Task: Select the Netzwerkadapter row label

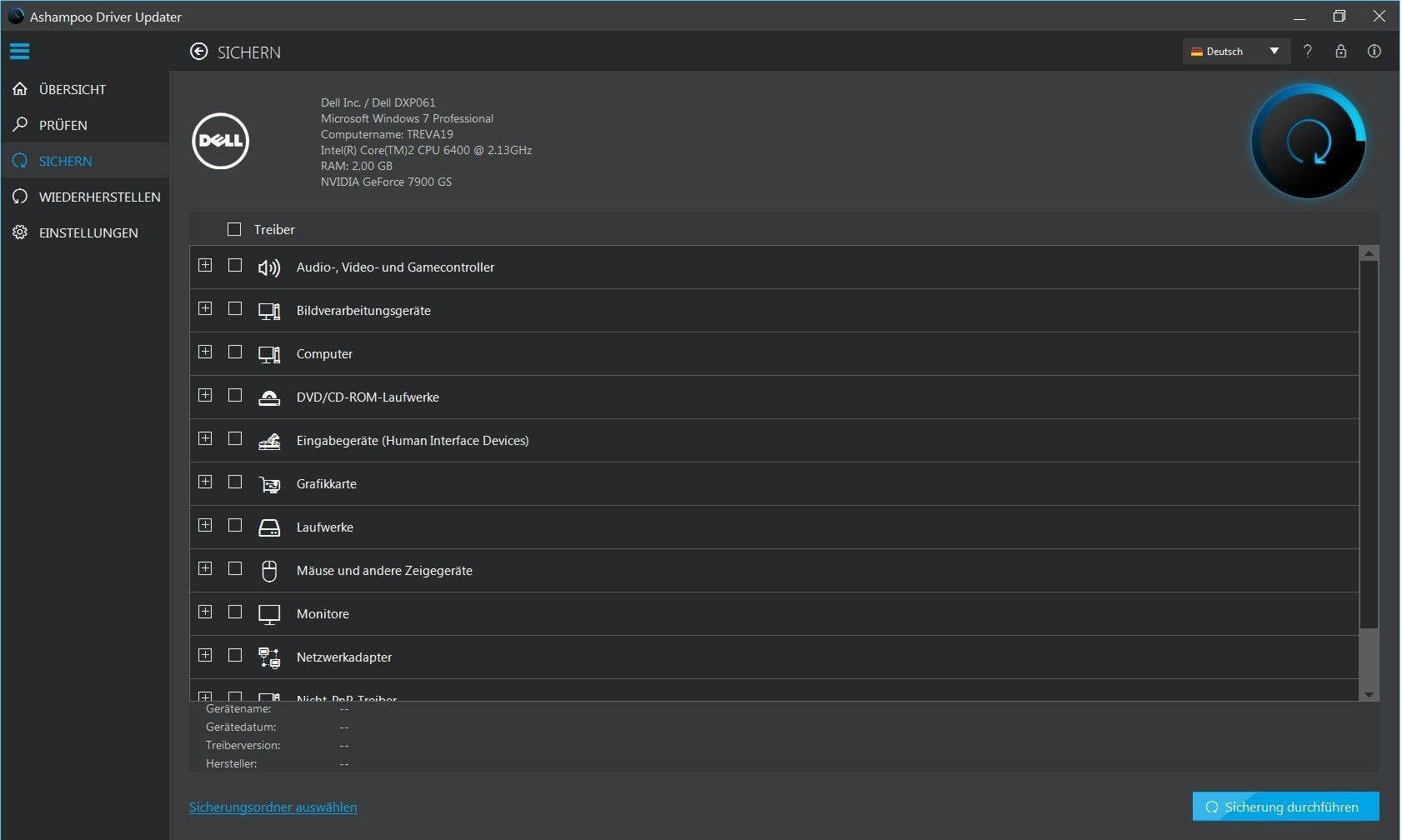Action: pyautogui.click(x=344, y=657)
